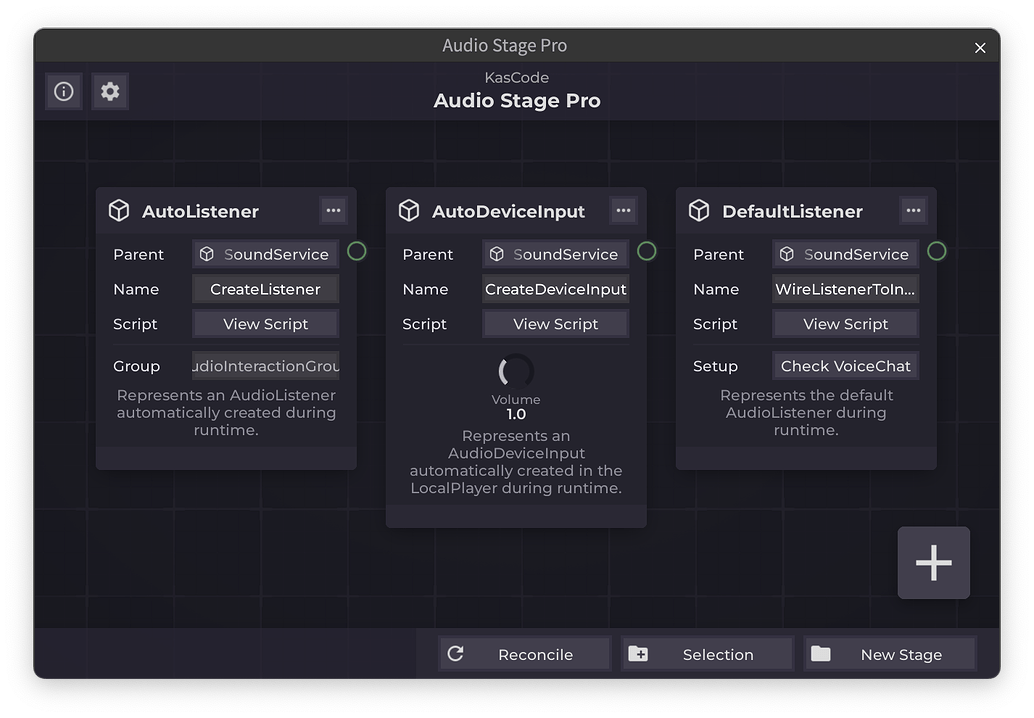Open the SoundService parent selector on AutoDeviceInput

tap(555, 253)
